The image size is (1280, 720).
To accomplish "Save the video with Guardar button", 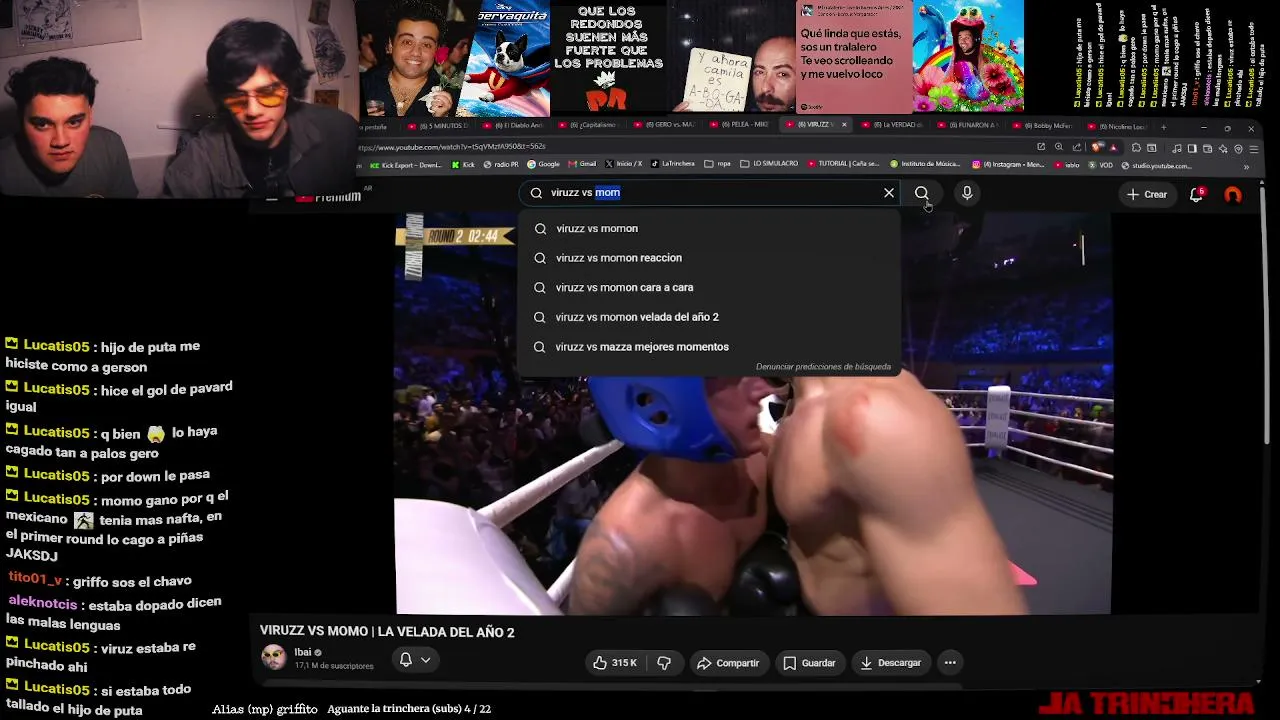I will 809,663.
